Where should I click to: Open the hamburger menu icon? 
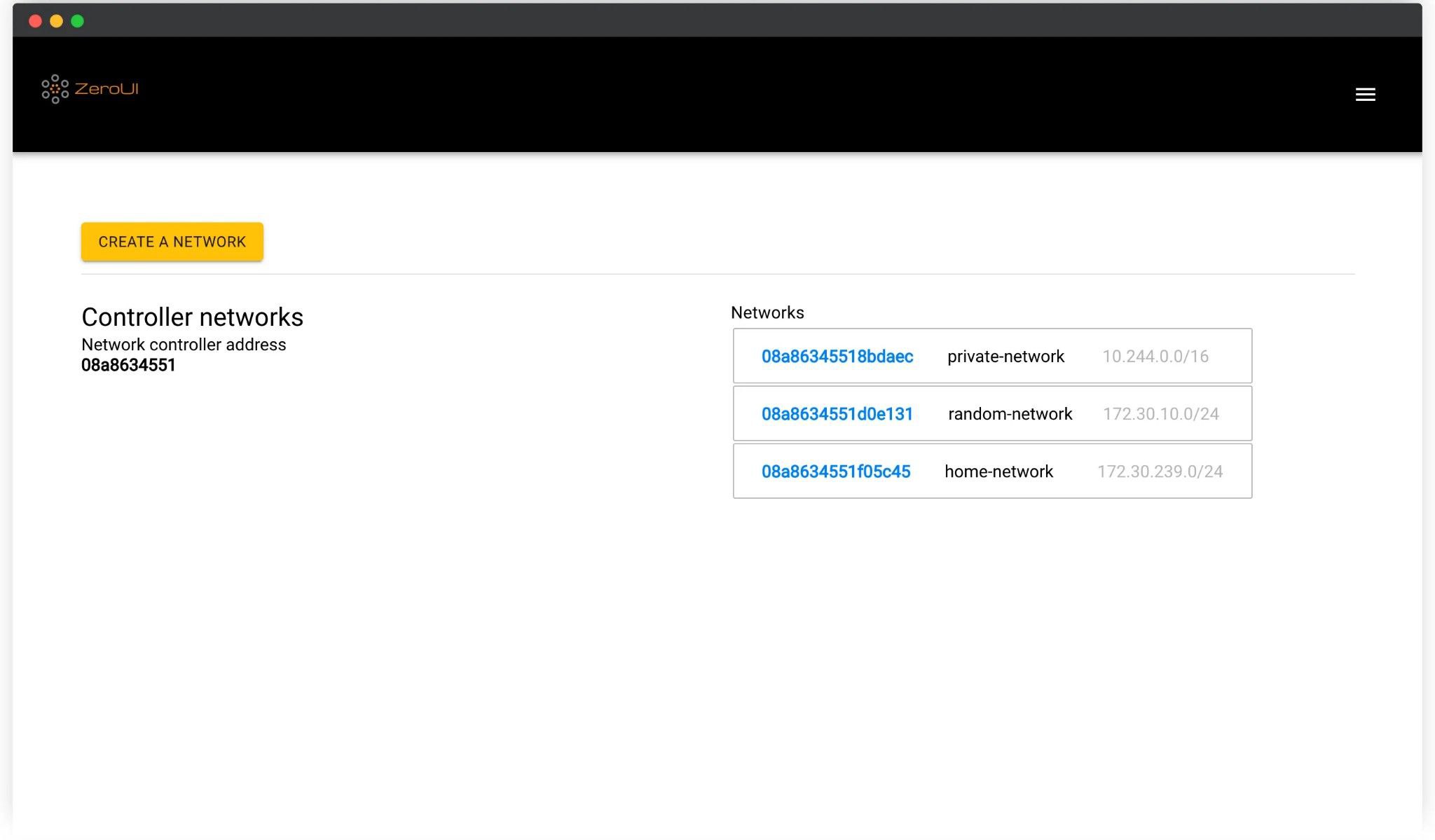point(1365,95)
